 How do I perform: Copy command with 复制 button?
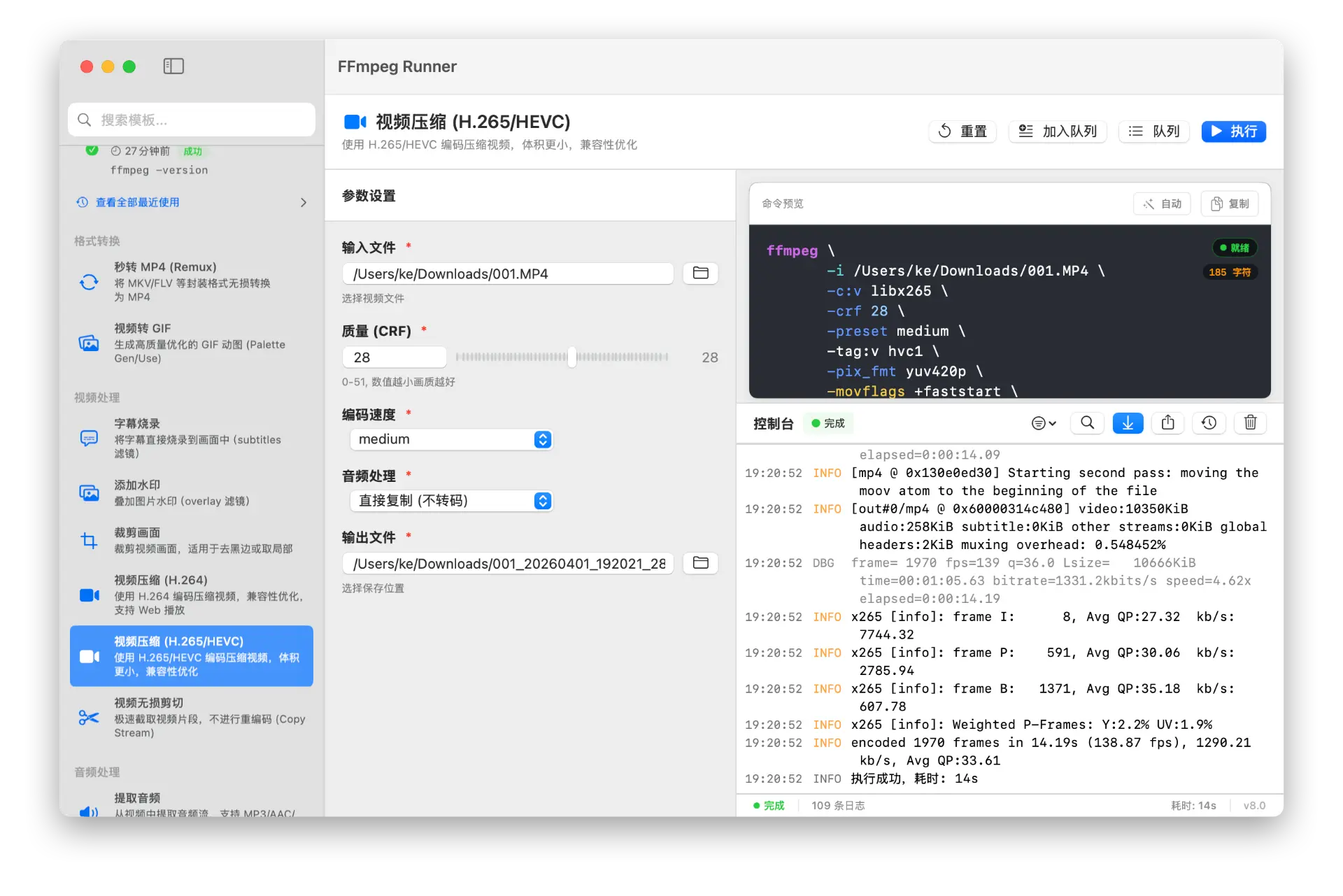(x=1230, y=204)
